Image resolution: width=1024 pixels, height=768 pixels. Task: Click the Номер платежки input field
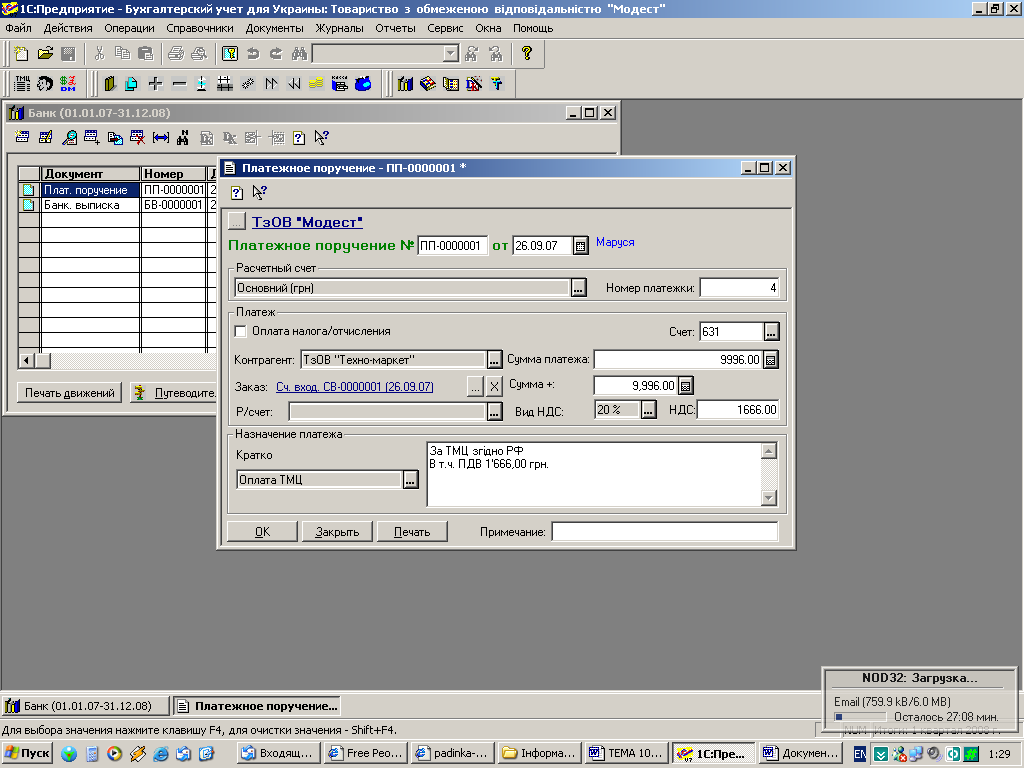(740, 288)
